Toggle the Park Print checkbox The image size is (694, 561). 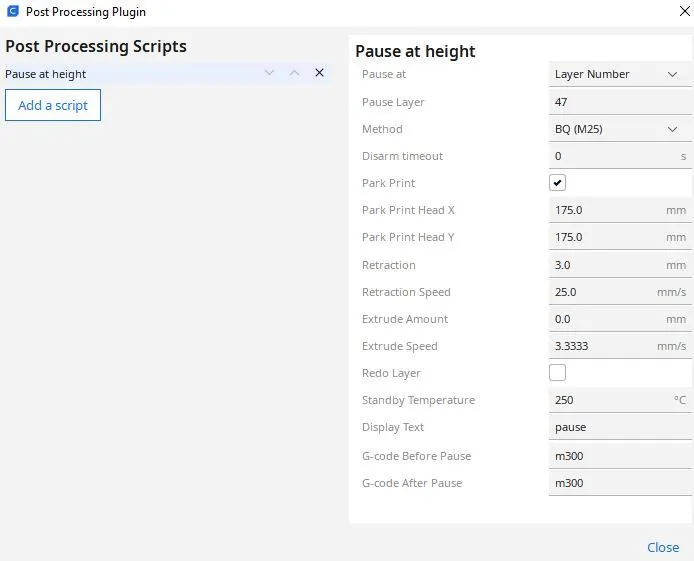click(x=558, y=183)
